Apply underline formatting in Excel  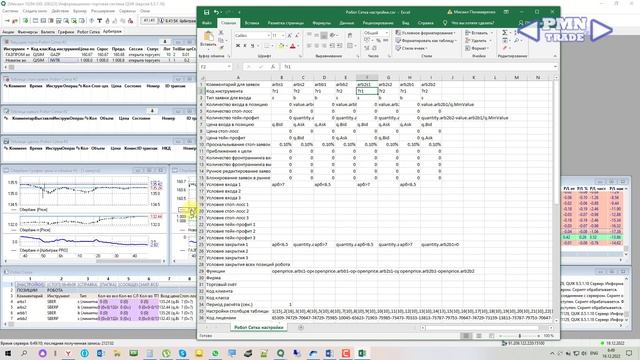click(x=252, y=46)
